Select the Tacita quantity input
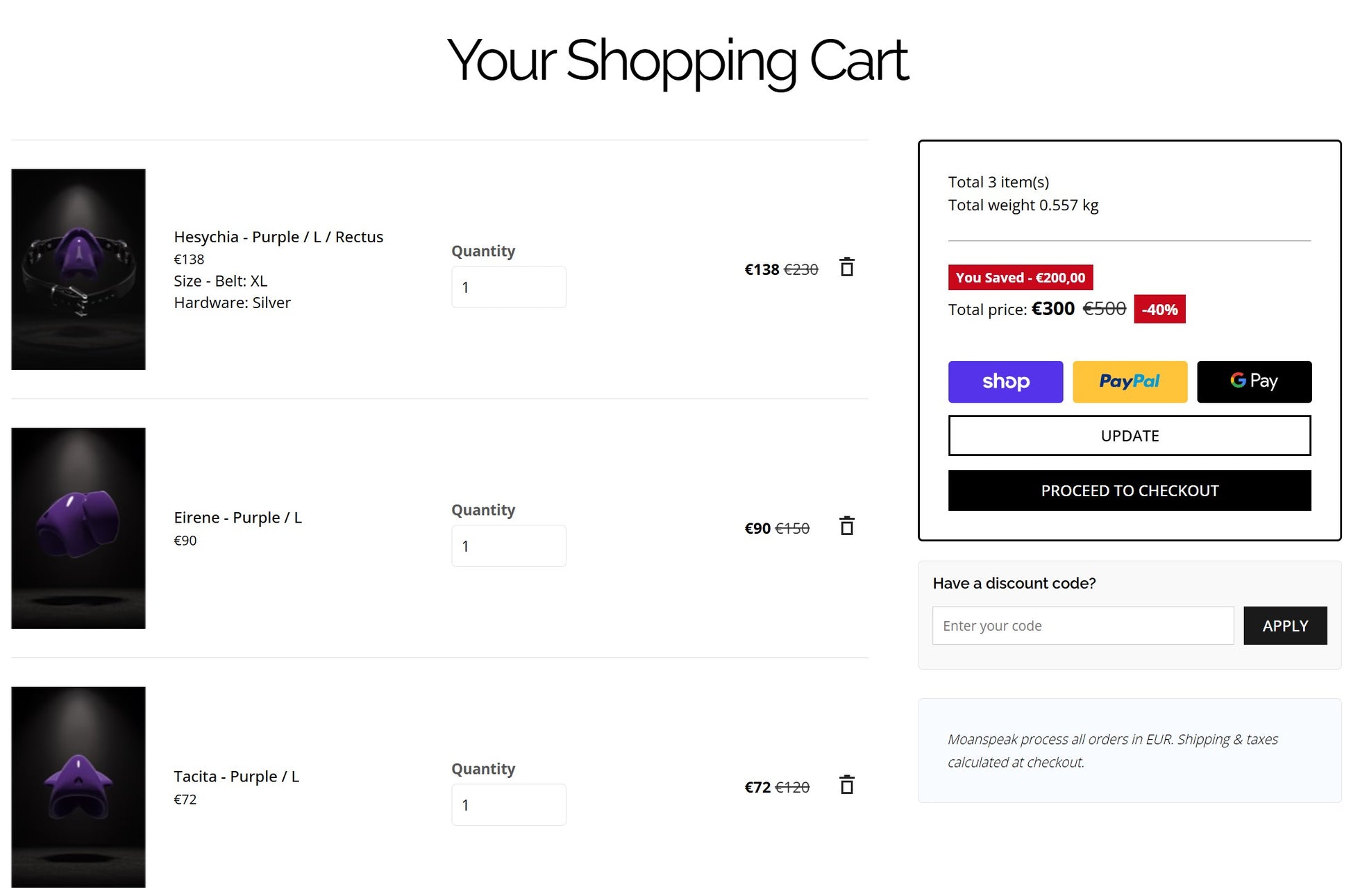This screenshot has height=896, width=1351. pos(508,805)
